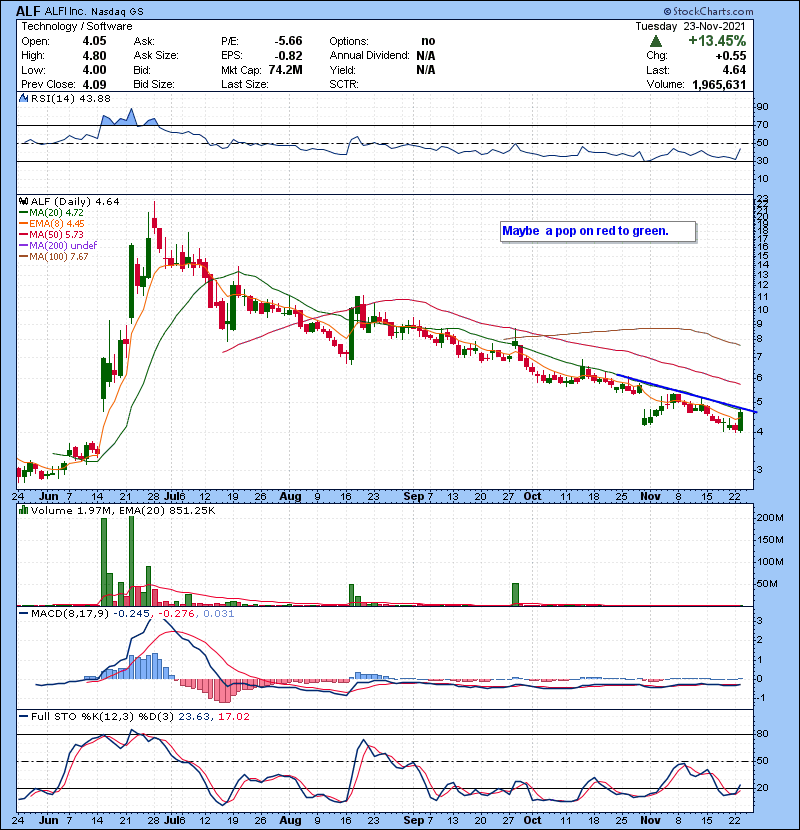
Task: Click the Volume 1.97M, EMA(20) 851.25K label
Action: tap(123, 511)
